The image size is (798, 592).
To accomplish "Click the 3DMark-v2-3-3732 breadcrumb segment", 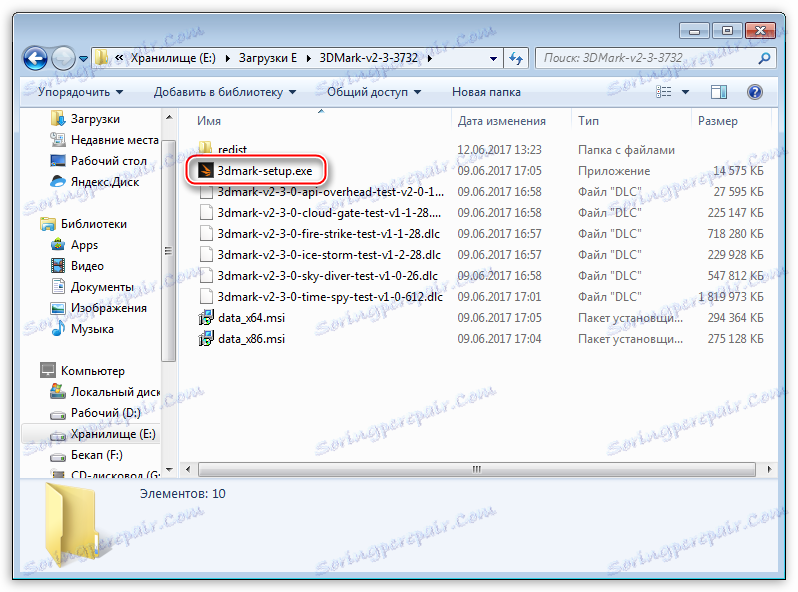I will pyautogui.click(x=368, y=58).
